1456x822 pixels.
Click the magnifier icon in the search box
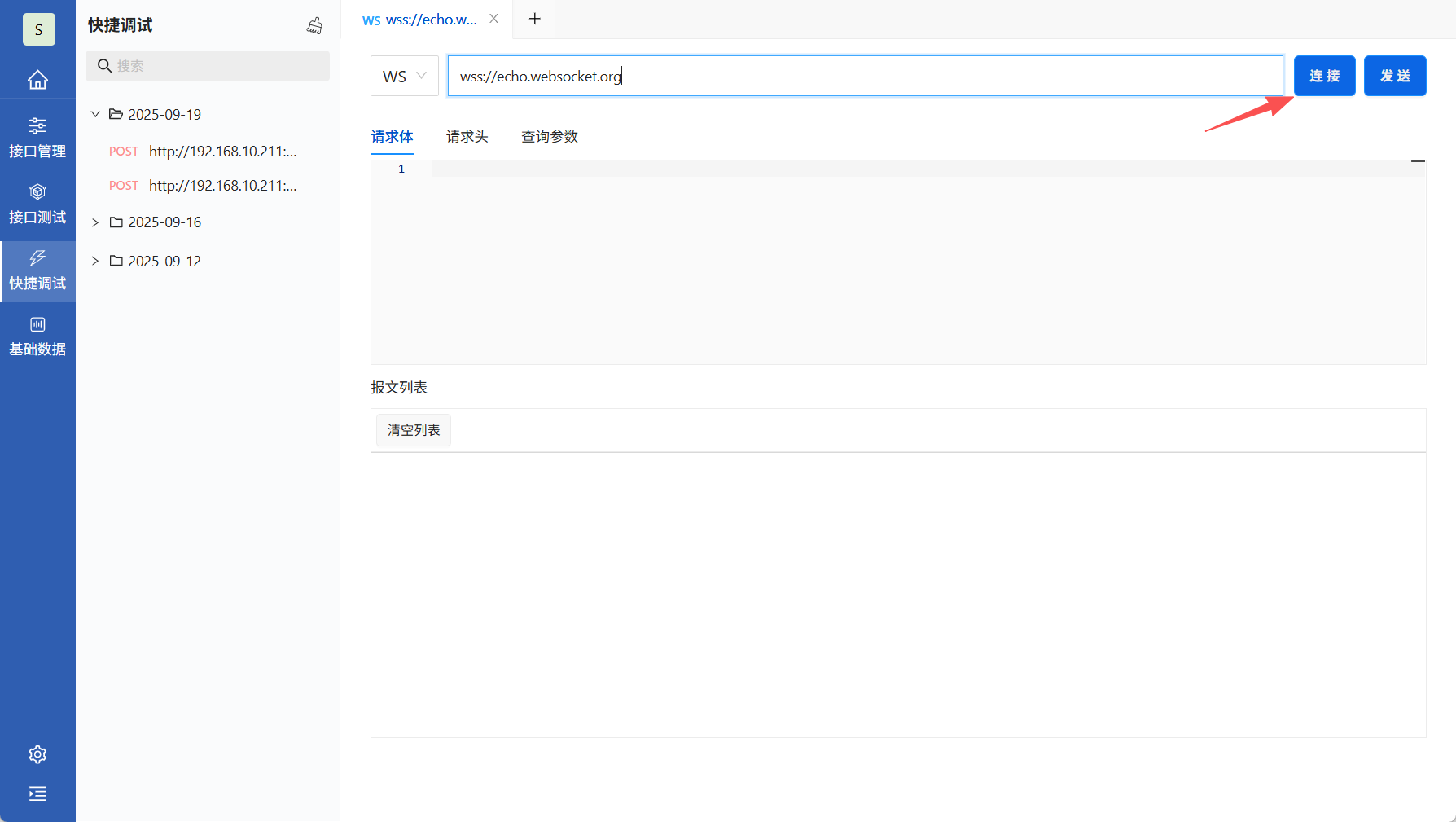click(x=105, y=65)
